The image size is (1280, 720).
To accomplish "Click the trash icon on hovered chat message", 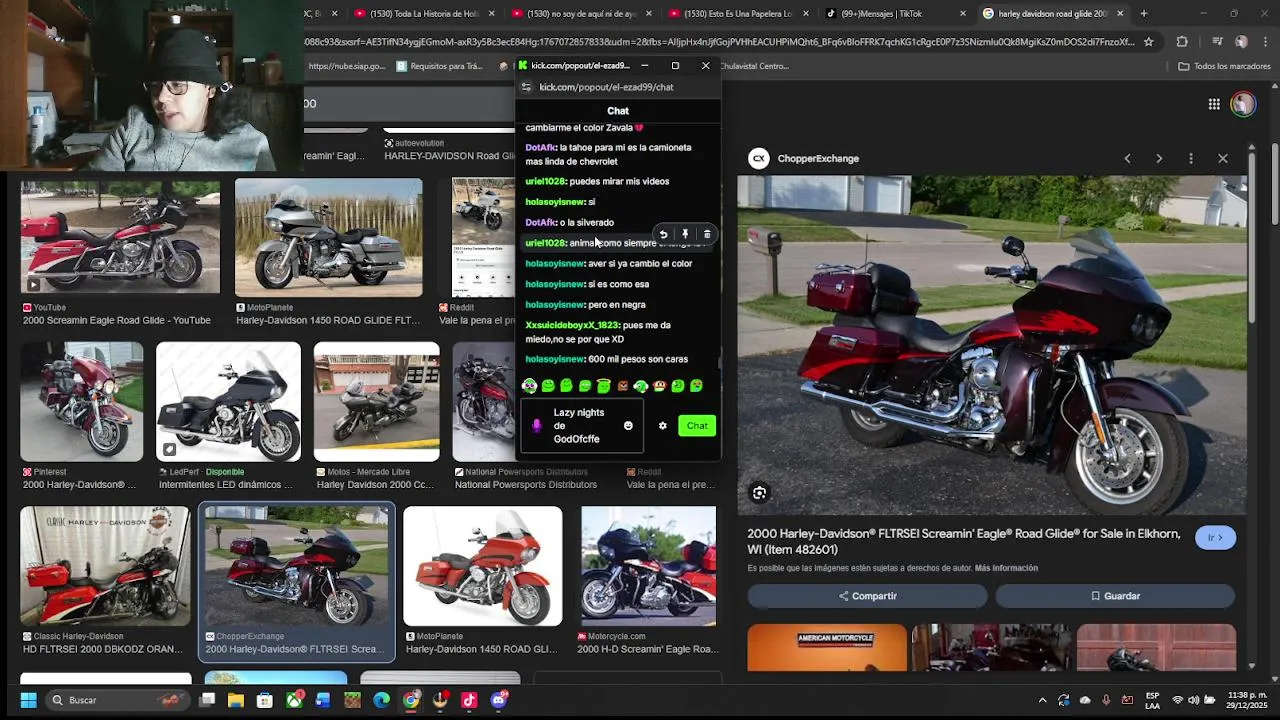I will coord(707,234).
